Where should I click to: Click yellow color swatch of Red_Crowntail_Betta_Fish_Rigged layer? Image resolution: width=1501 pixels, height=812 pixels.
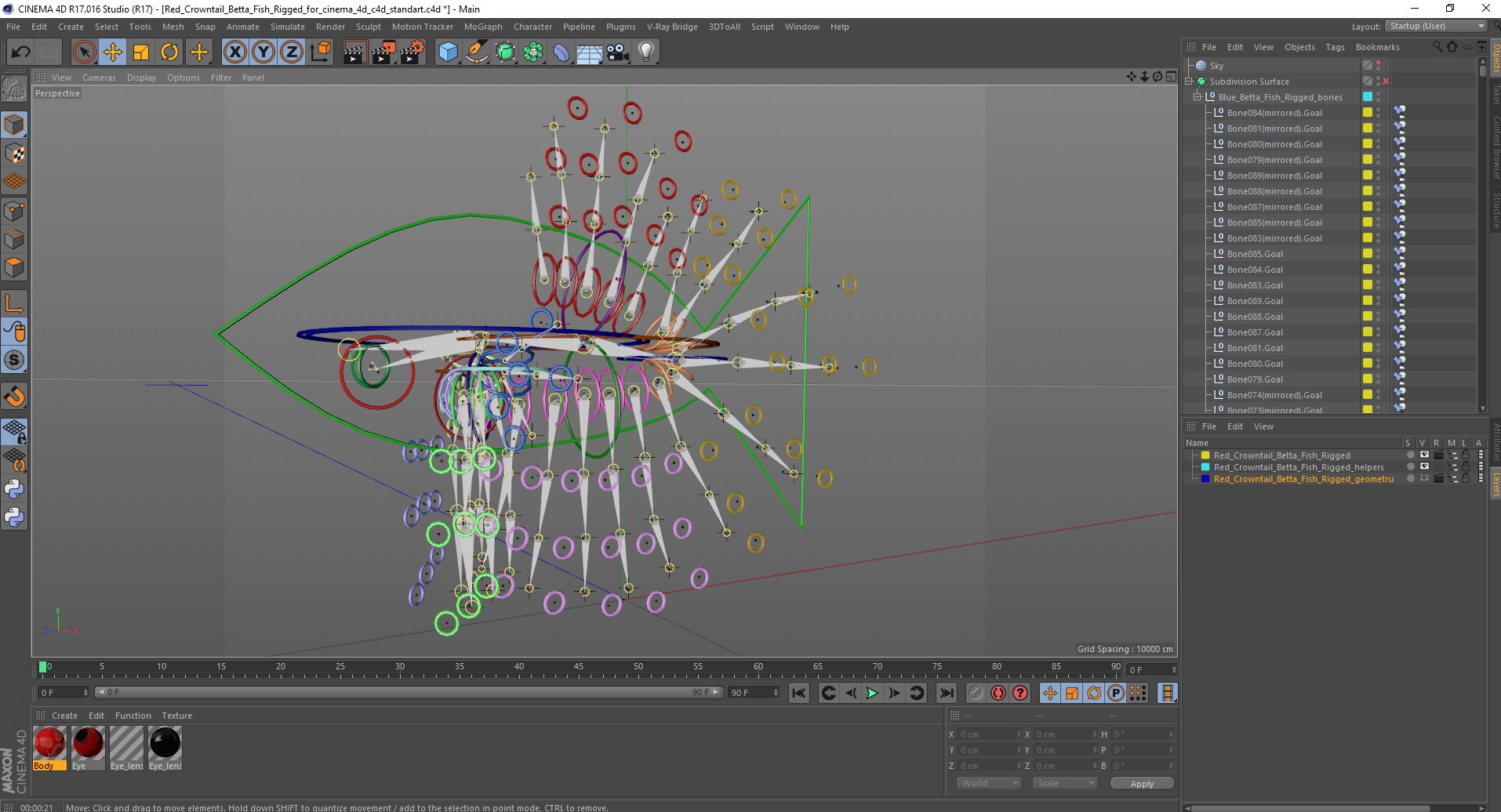tap(1205, 455)
